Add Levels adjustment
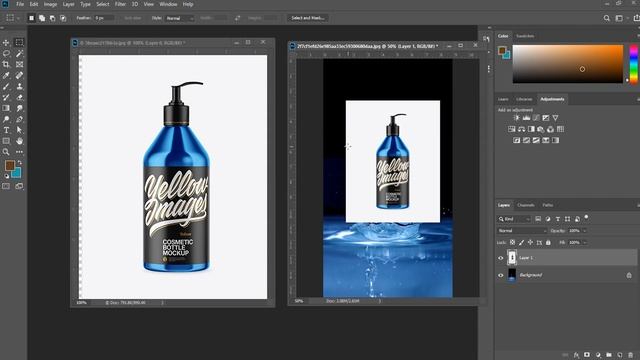Screen dimensions: 640x360 tap(526, 118)
